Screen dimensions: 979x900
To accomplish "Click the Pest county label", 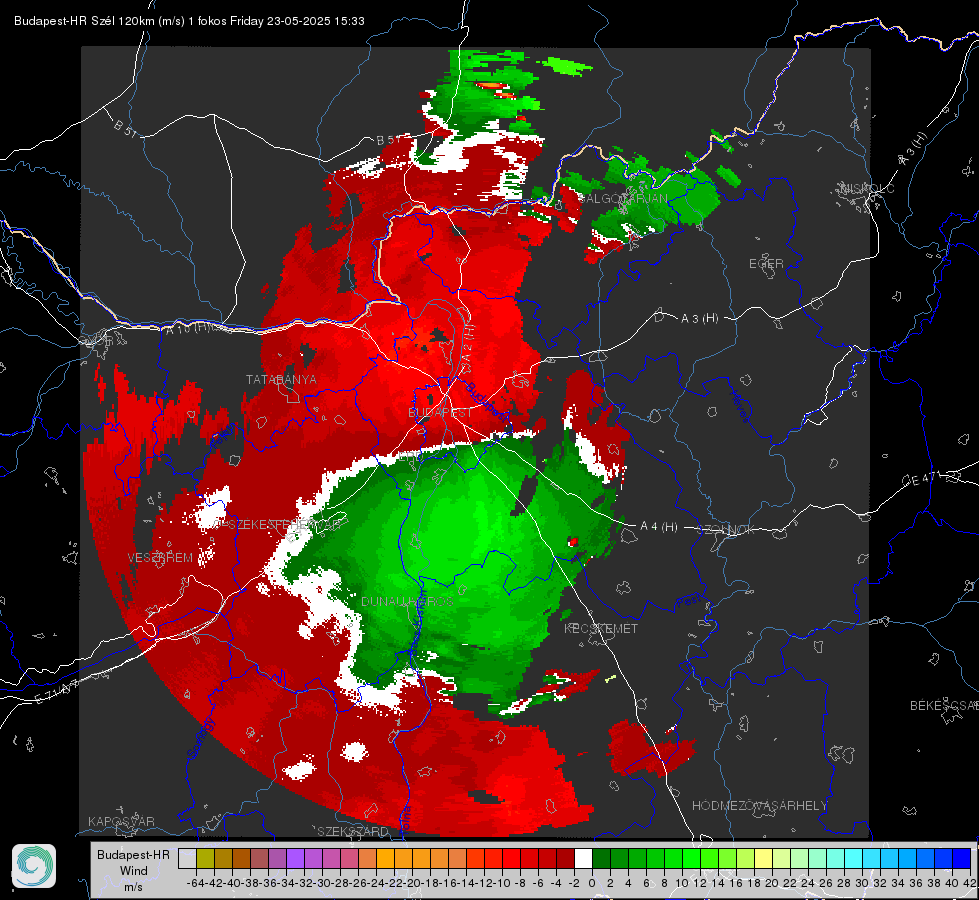I will [x=689, y=601].
